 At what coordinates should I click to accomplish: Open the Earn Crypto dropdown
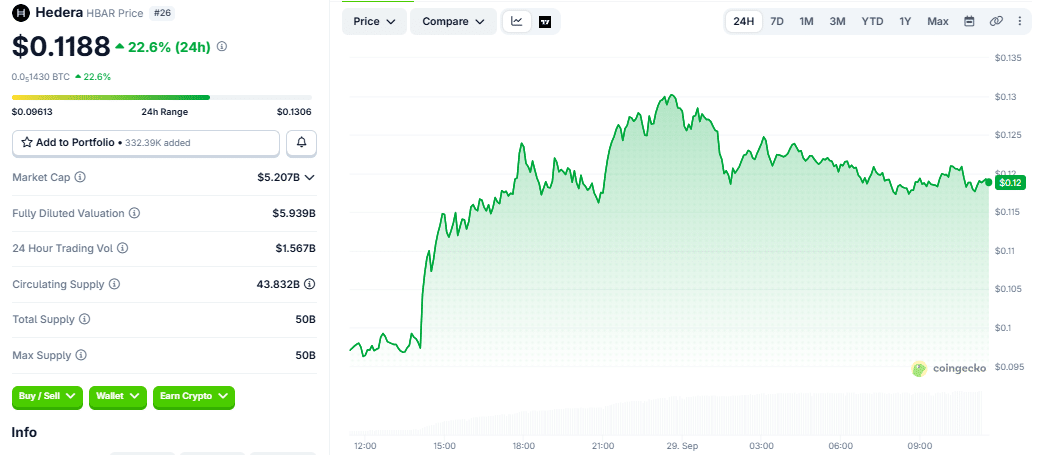click(194, 396)
